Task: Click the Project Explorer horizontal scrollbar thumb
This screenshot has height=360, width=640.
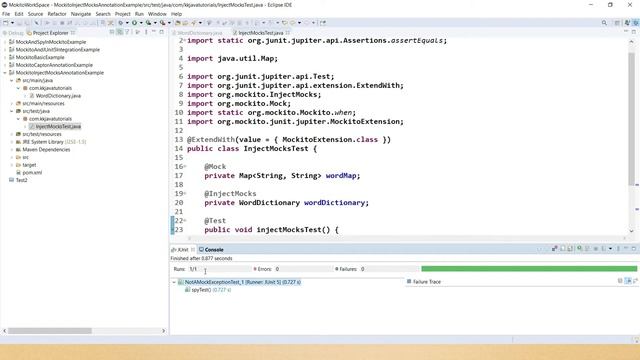Action: 50,331
